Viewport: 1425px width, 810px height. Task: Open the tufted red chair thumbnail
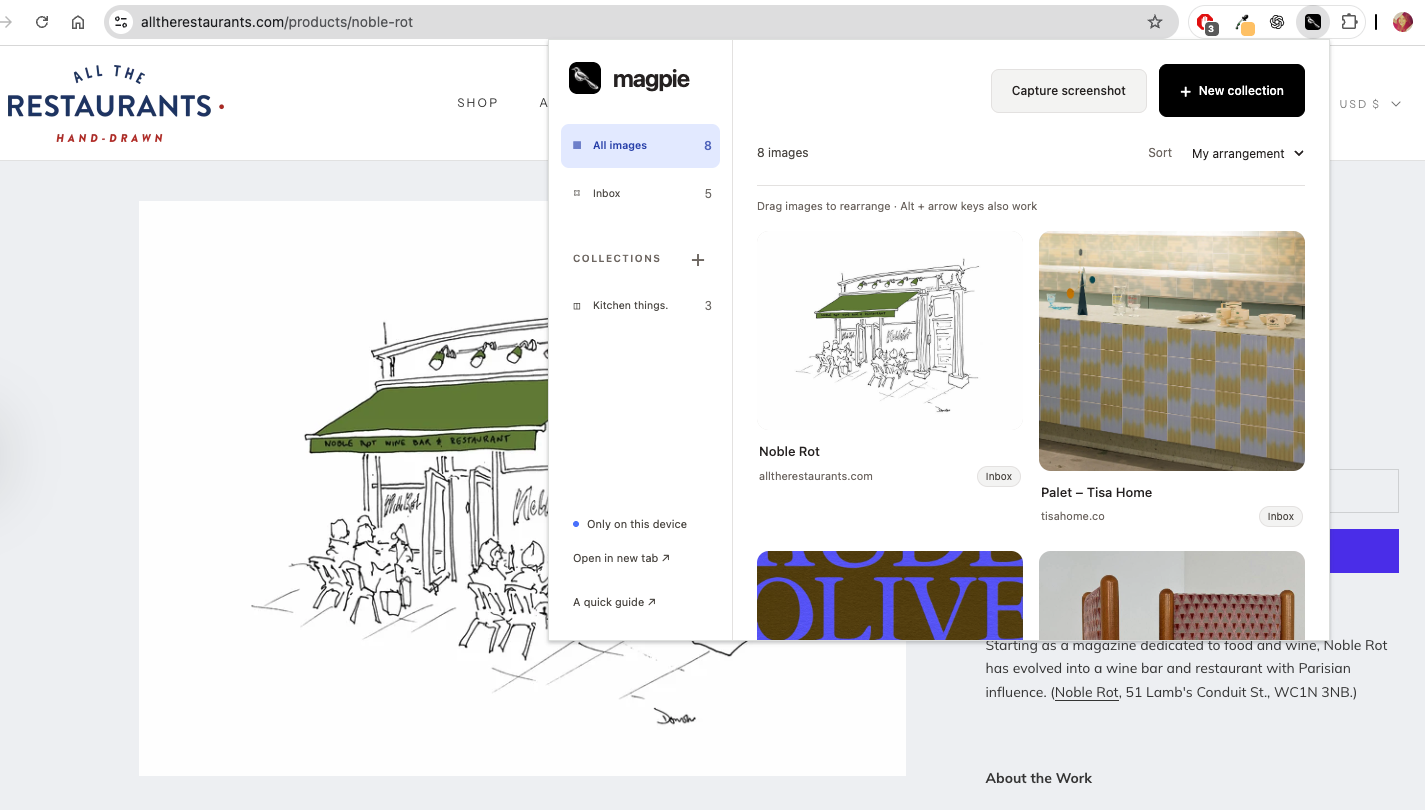[1172, 595]
